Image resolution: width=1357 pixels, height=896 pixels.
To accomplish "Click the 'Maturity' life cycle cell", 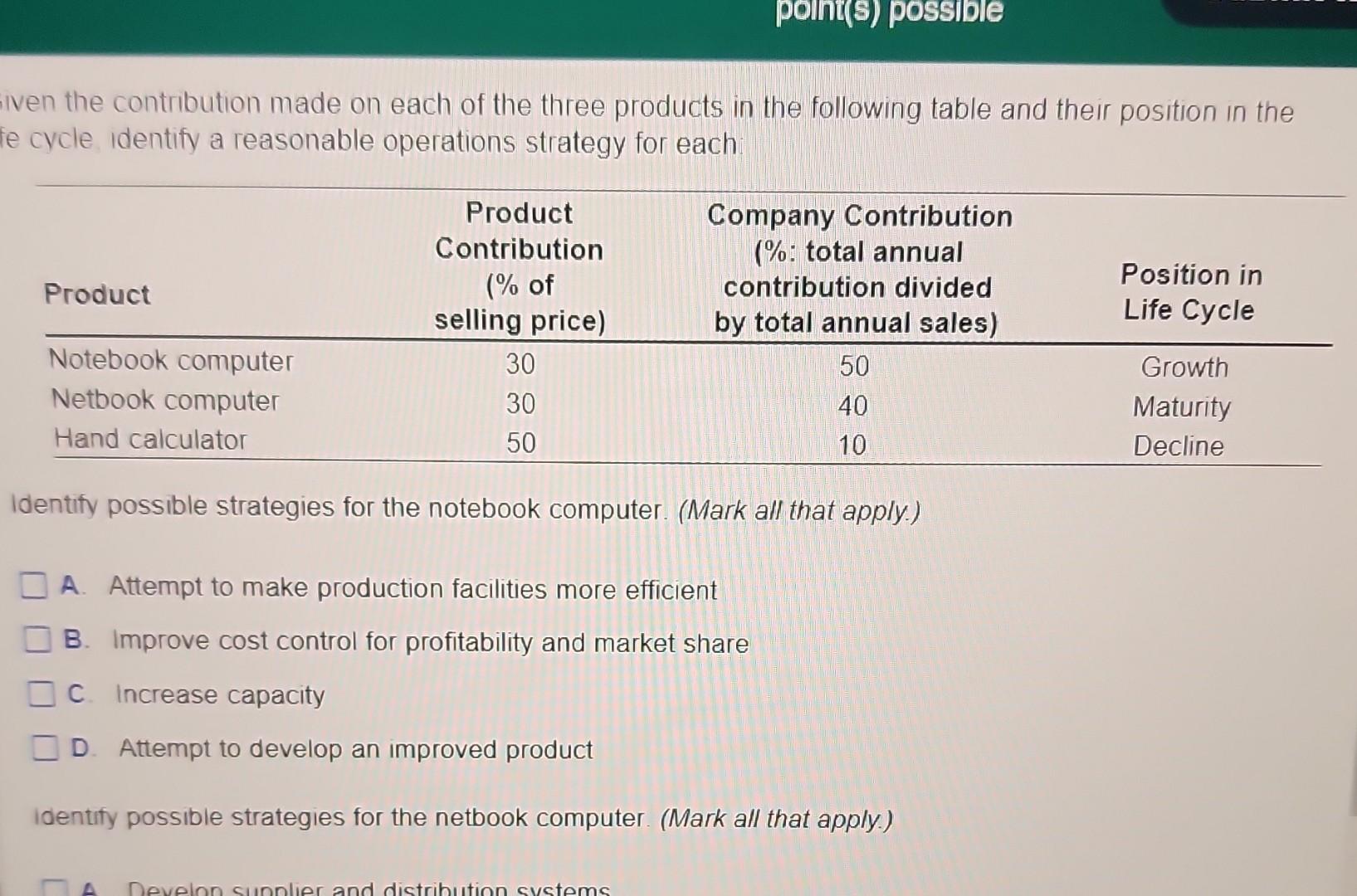I will coord(1180,407).
